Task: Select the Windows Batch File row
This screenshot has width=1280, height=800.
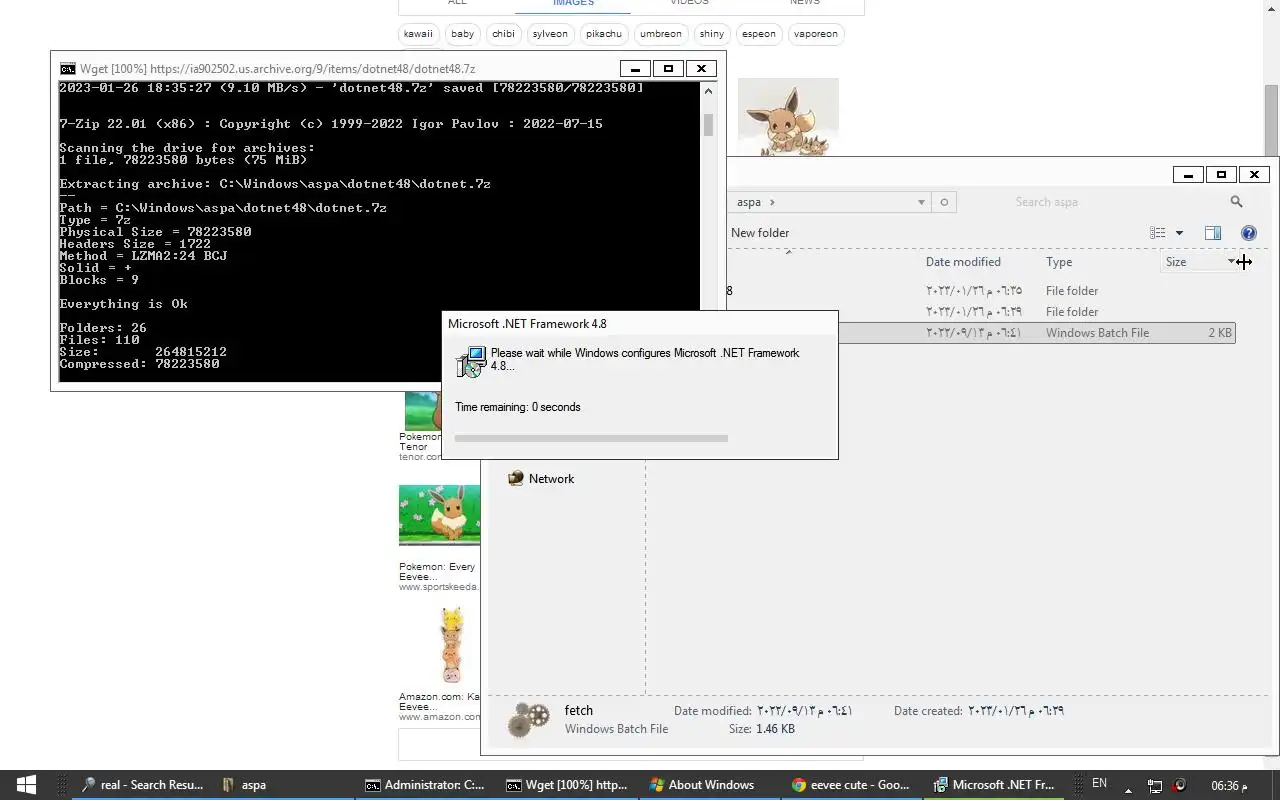Action: click(x=1035, y=333)
